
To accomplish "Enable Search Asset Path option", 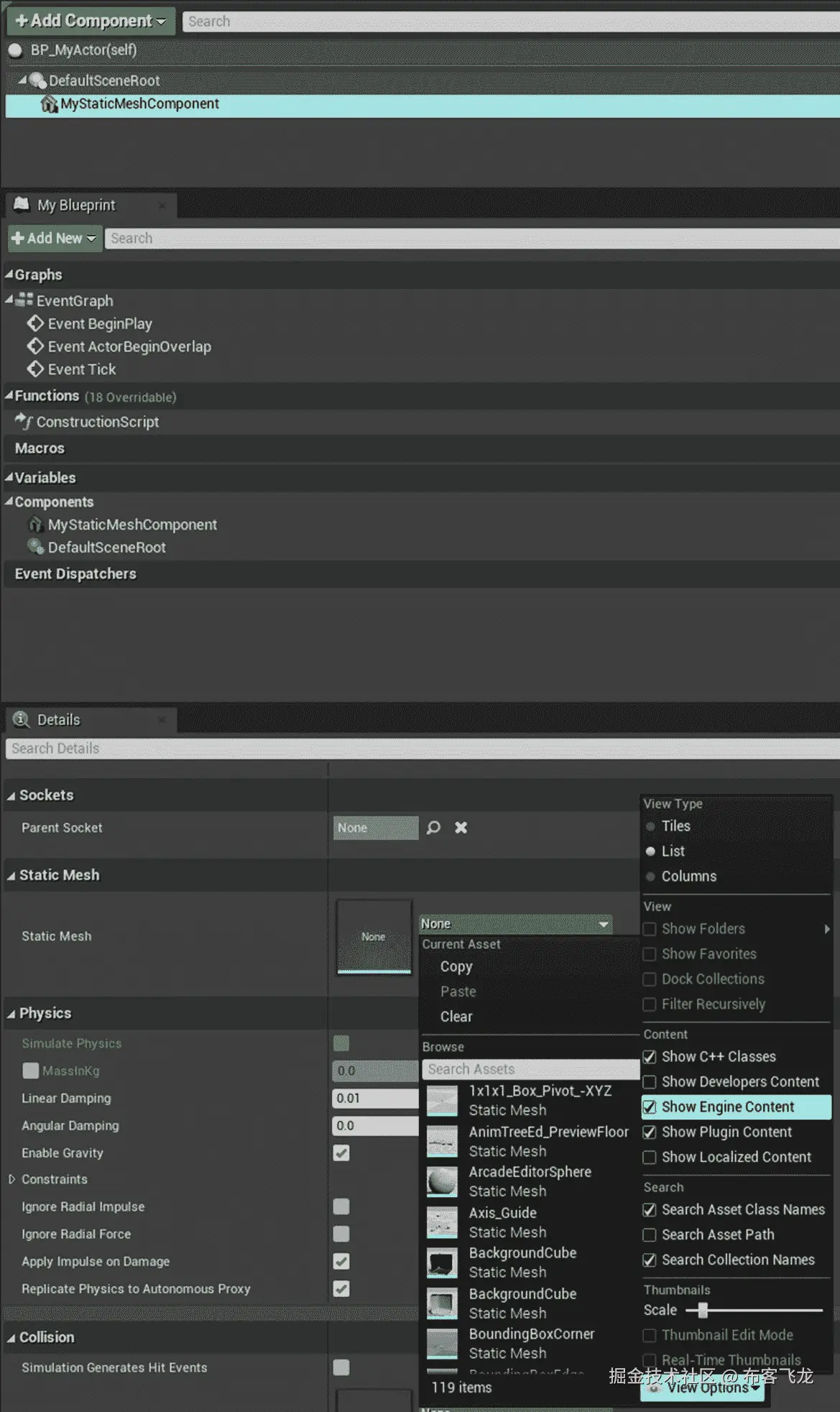I will point(650,1235).
